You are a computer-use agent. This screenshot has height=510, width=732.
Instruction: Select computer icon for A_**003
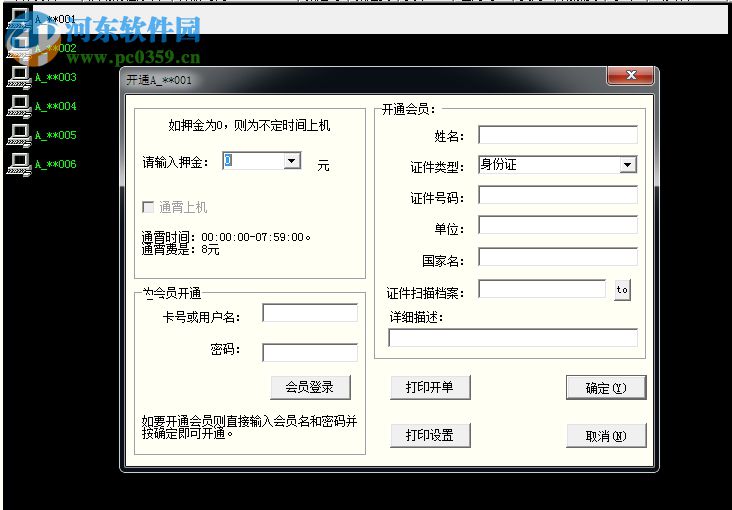[x=19, y=77]
